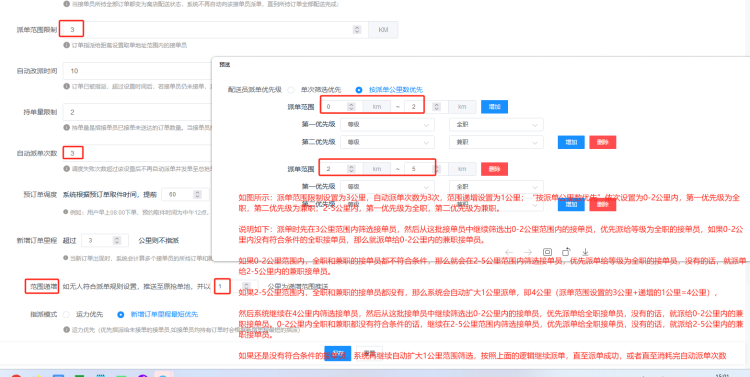Click the 自动改派时间 input showing 10
This screenshot has height=377, width=750.
click(138, 71)
